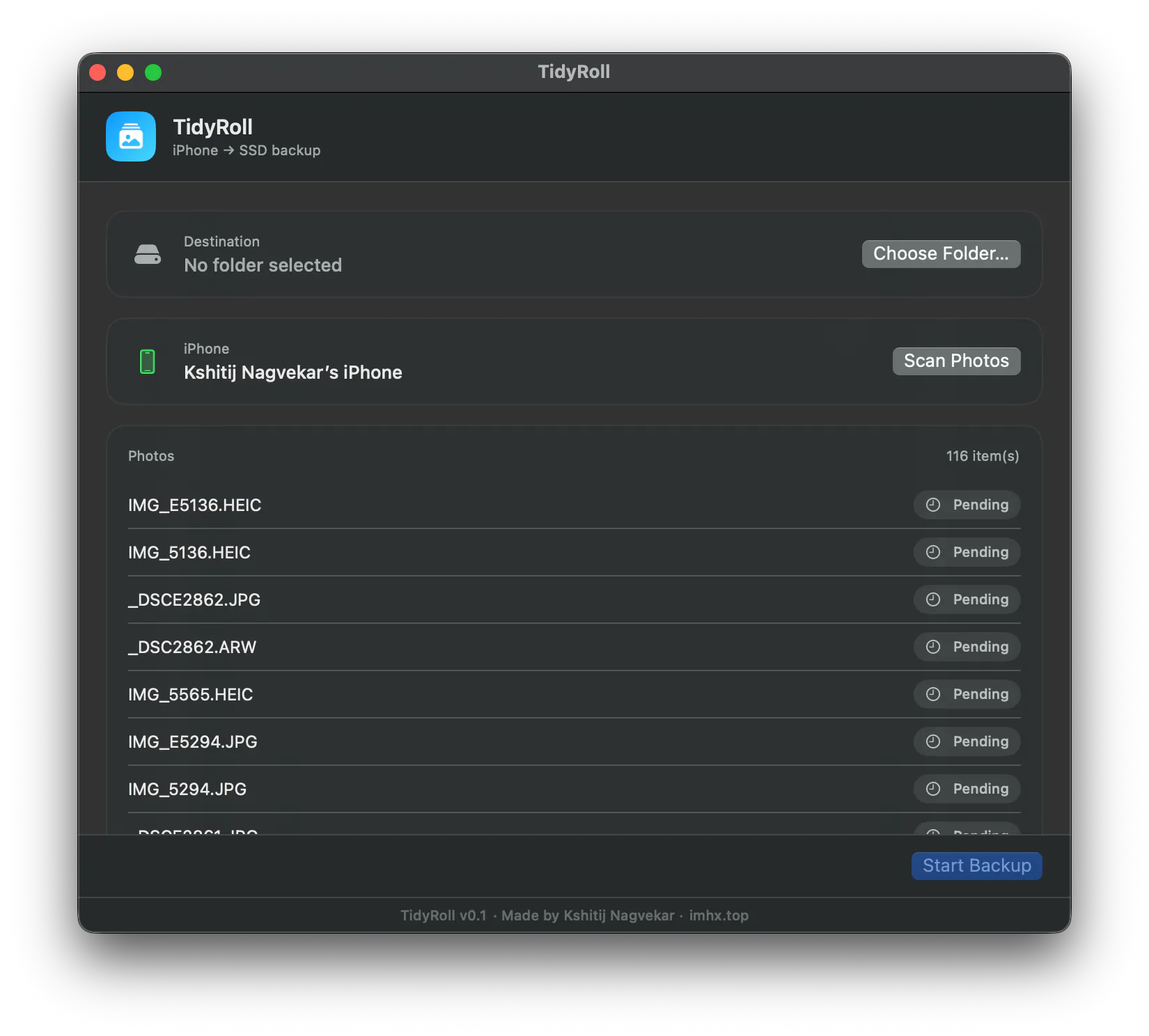This screenshot has width=1149, height=1036.
Task: Select the _DSC2862.ARW file name
Action: (192, 647)
